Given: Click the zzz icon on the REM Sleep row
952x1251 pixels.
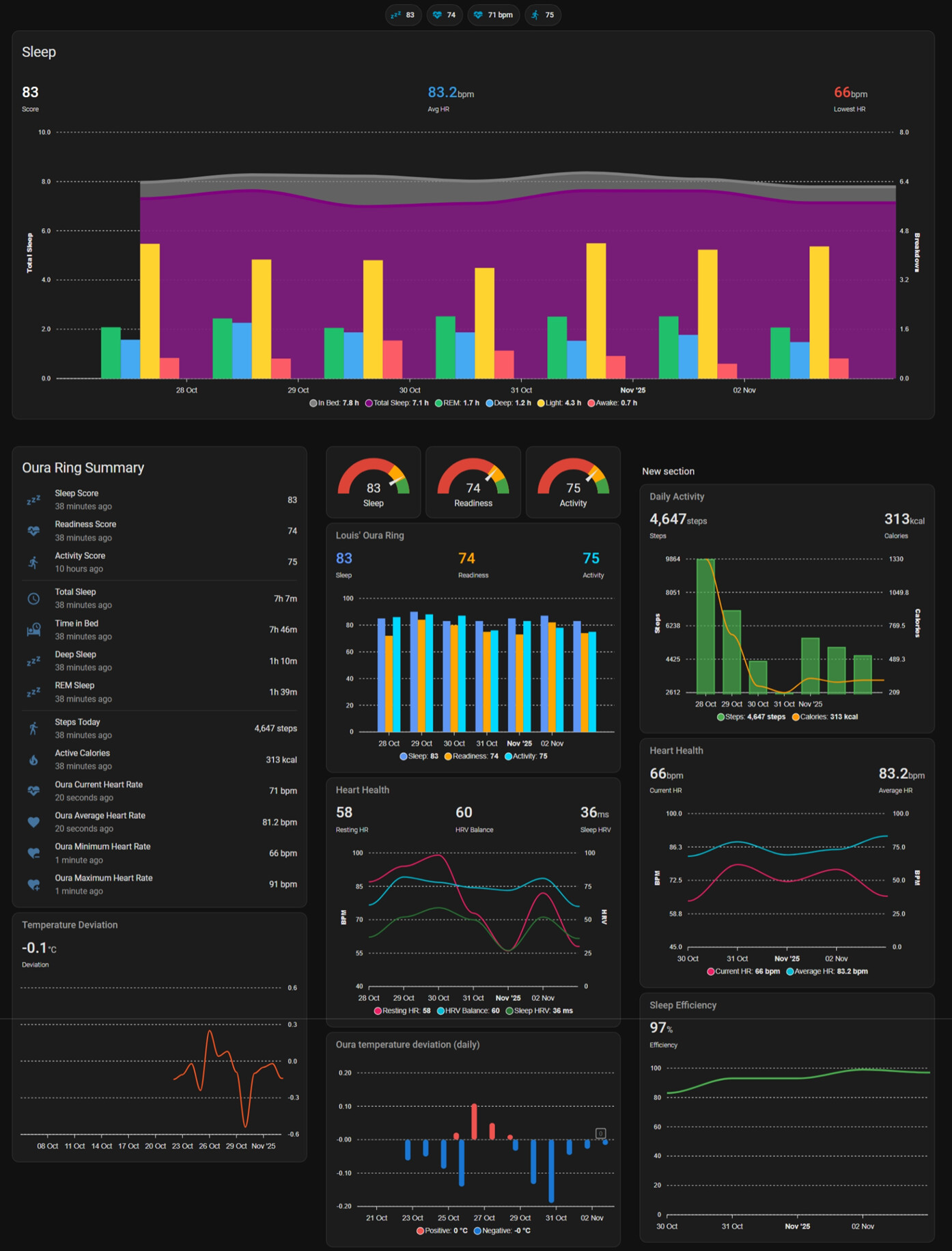Looking at the screenshot, I should [33, 692].
